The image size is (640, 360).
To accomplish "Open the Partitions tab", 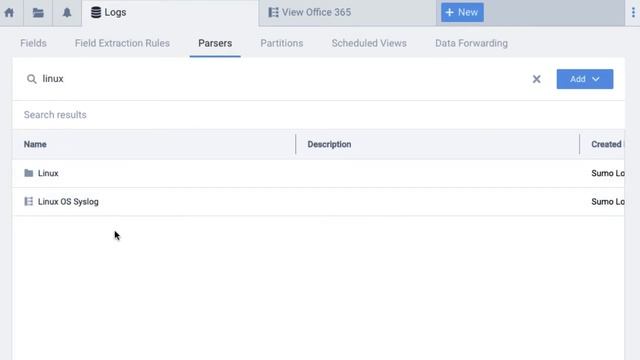I will point(282,43).
